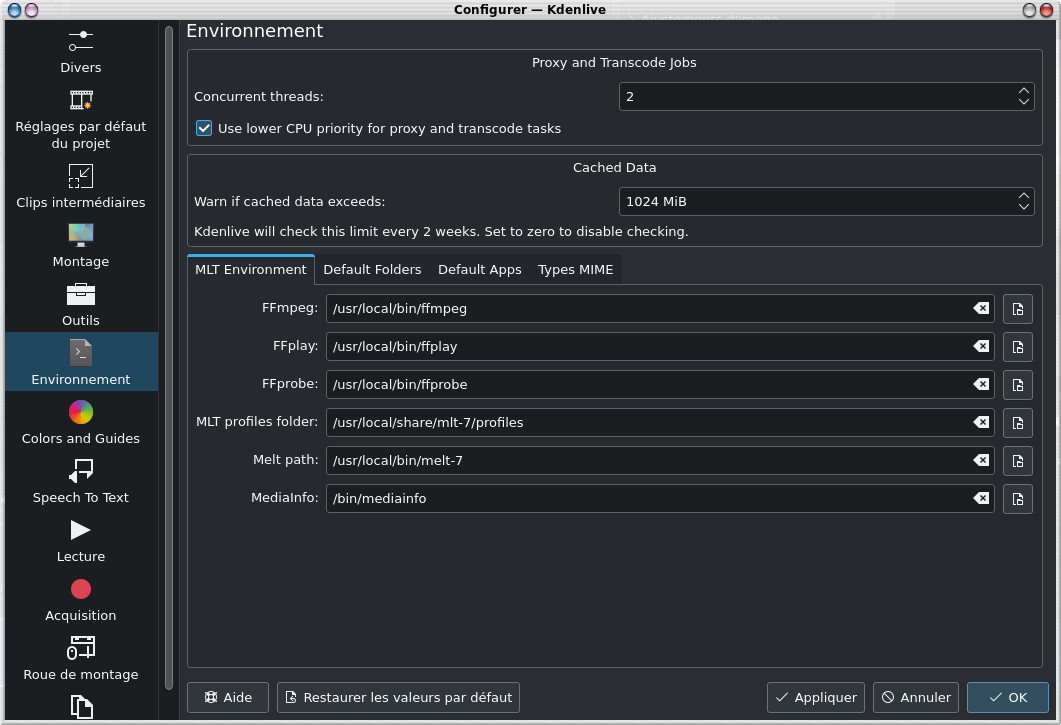This screenshot has height=725, width=1061.
Task: Open the Divers settings page icon
Action: click(x=81, y=41)
